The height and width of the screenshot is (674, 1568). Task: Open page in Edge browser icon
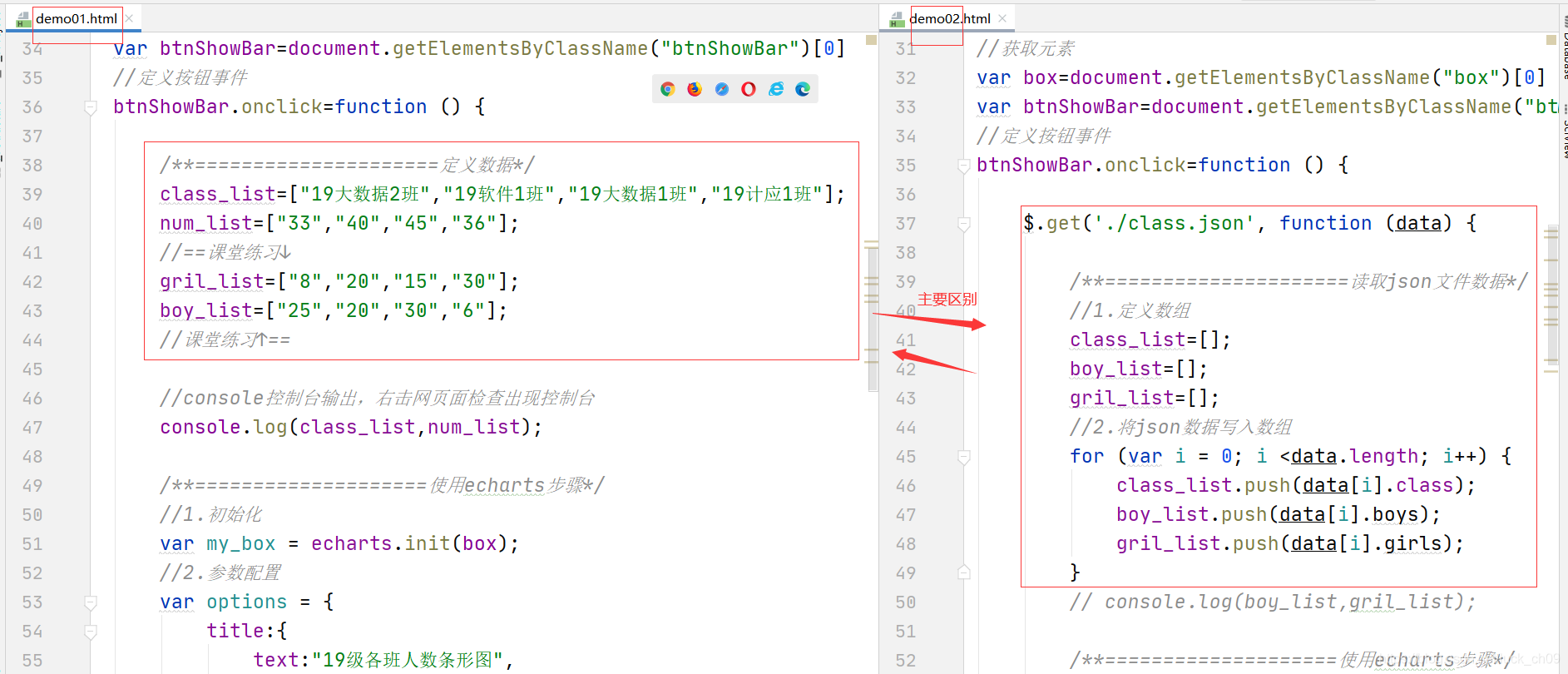click(x=803, y=89)
